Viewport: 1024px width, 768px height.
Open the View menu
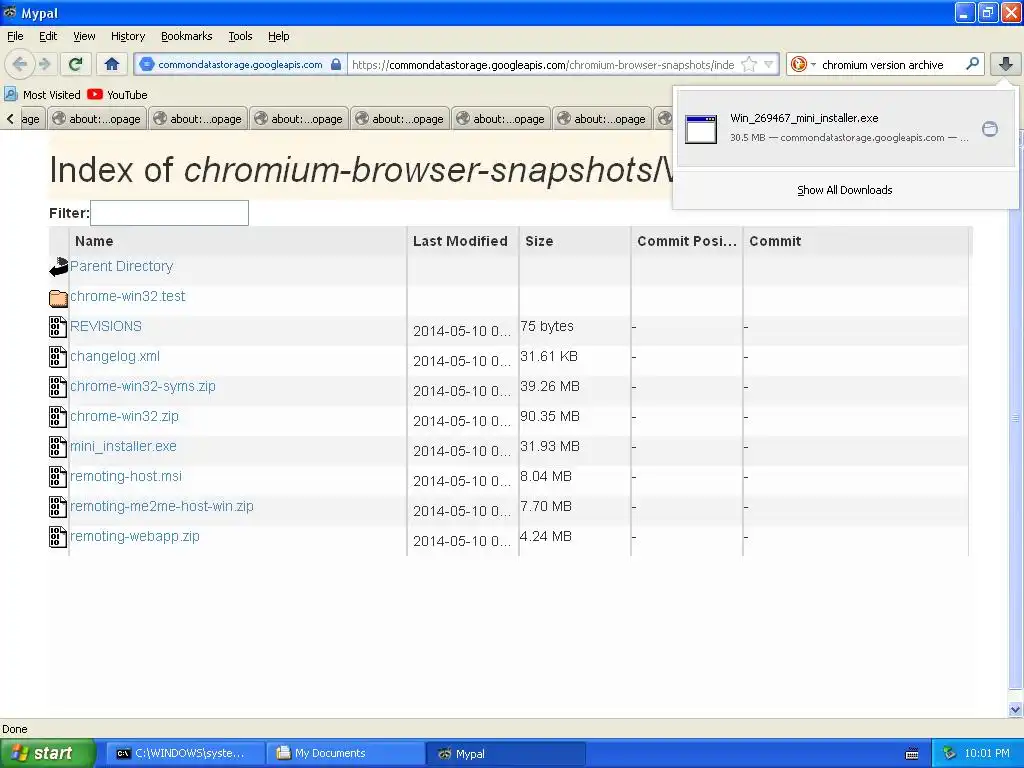[x=84, y=36]
